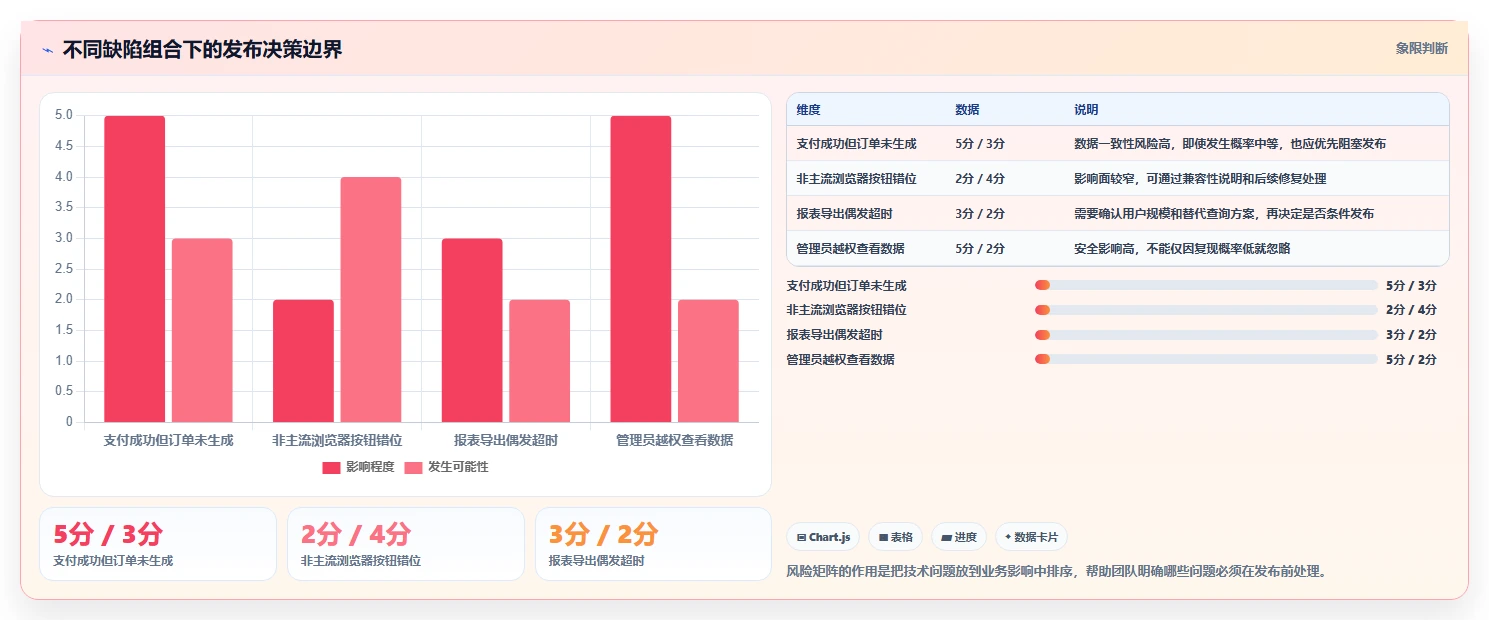The image size is (1489, 620).
Task: Toggle the 影响程度 legend swatch
Action: coord(331,467)
